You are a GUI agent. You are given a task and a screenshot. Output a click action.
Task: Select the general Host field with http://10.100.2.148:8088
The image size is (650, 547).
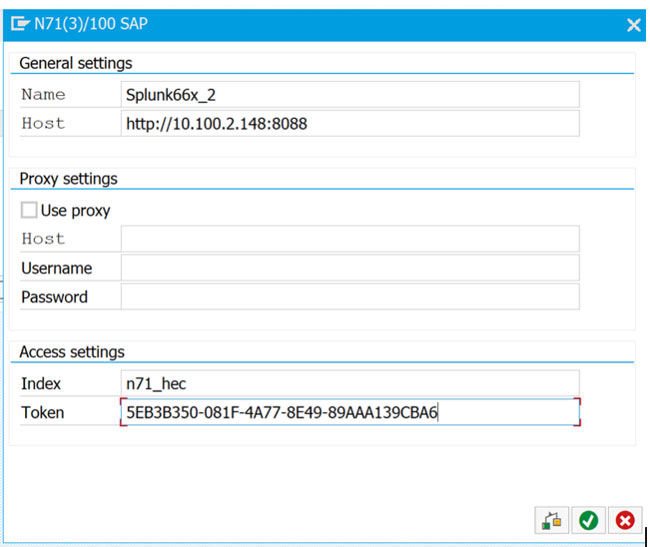pyautogui.click(x=350, y=123)
